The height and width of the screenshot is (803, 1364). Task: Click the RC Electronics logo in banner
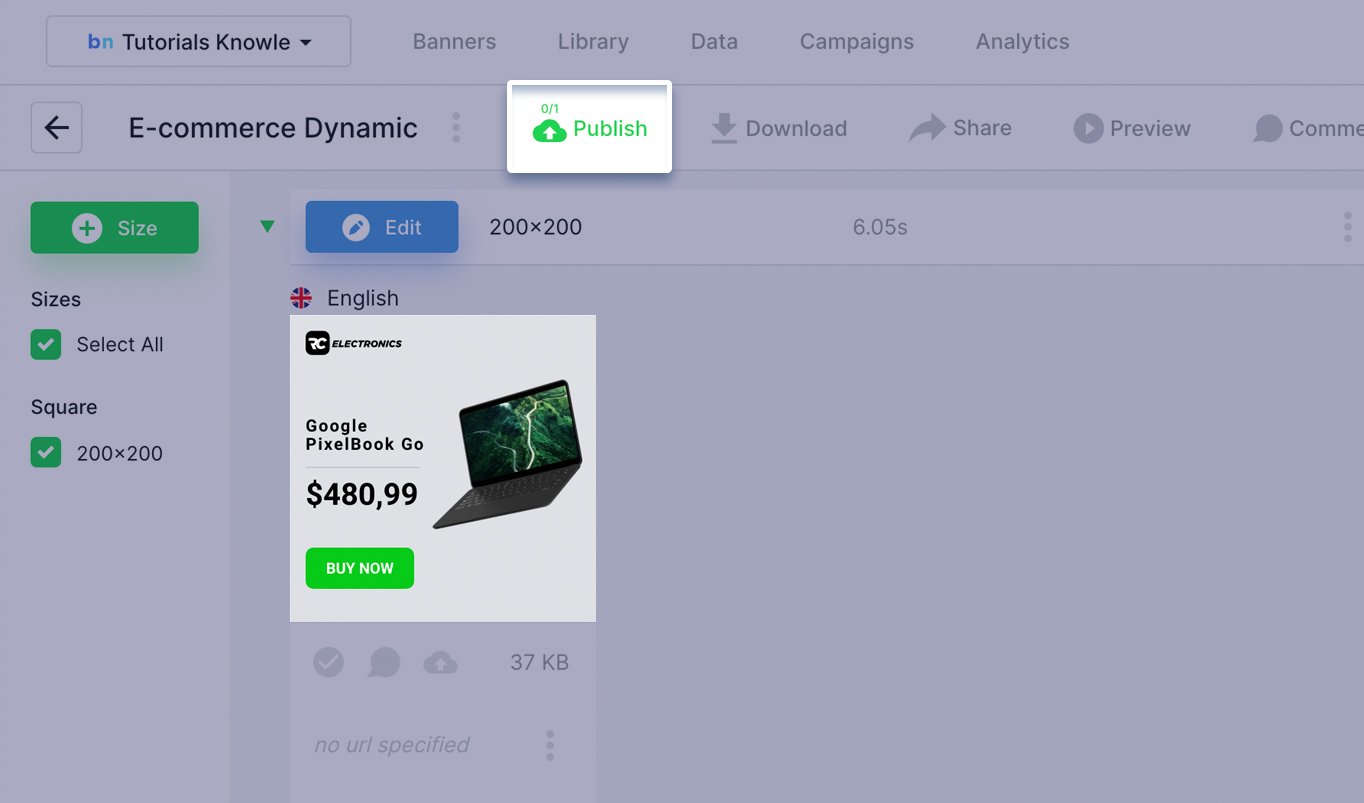pyautogui.click(x=354, y=343)
